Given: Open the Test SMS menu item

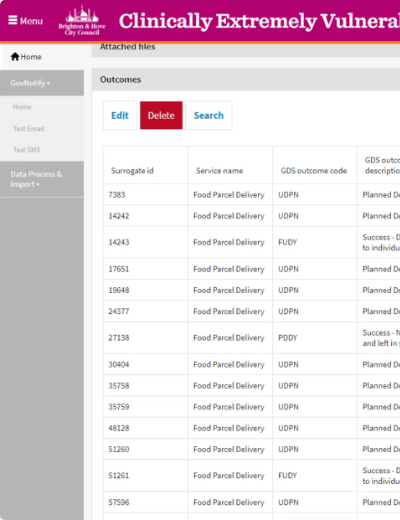Looking at the screenshot, I should [27, 150].
